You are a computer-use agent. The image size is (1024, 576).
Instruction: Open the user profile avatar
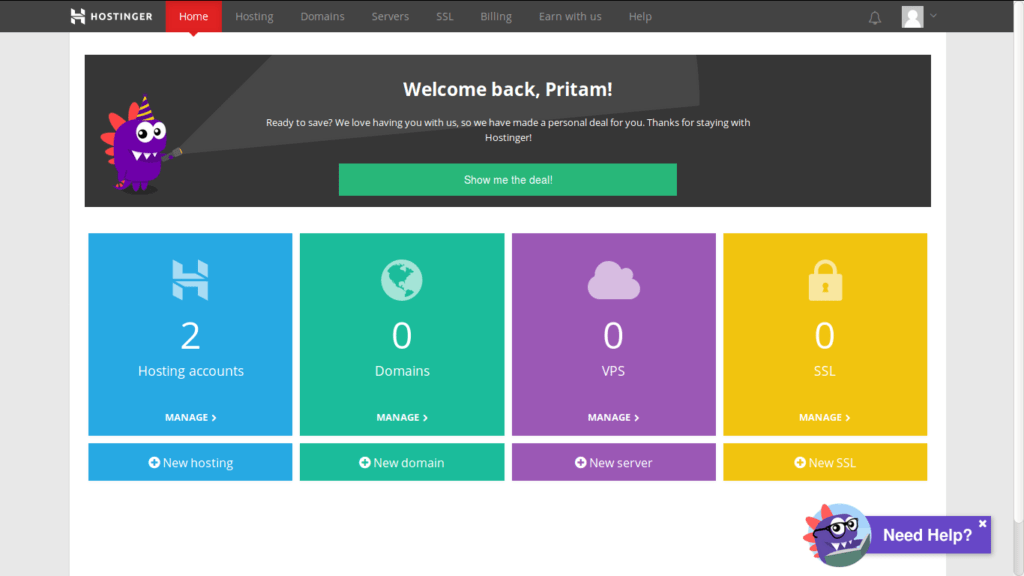point(912,16)
